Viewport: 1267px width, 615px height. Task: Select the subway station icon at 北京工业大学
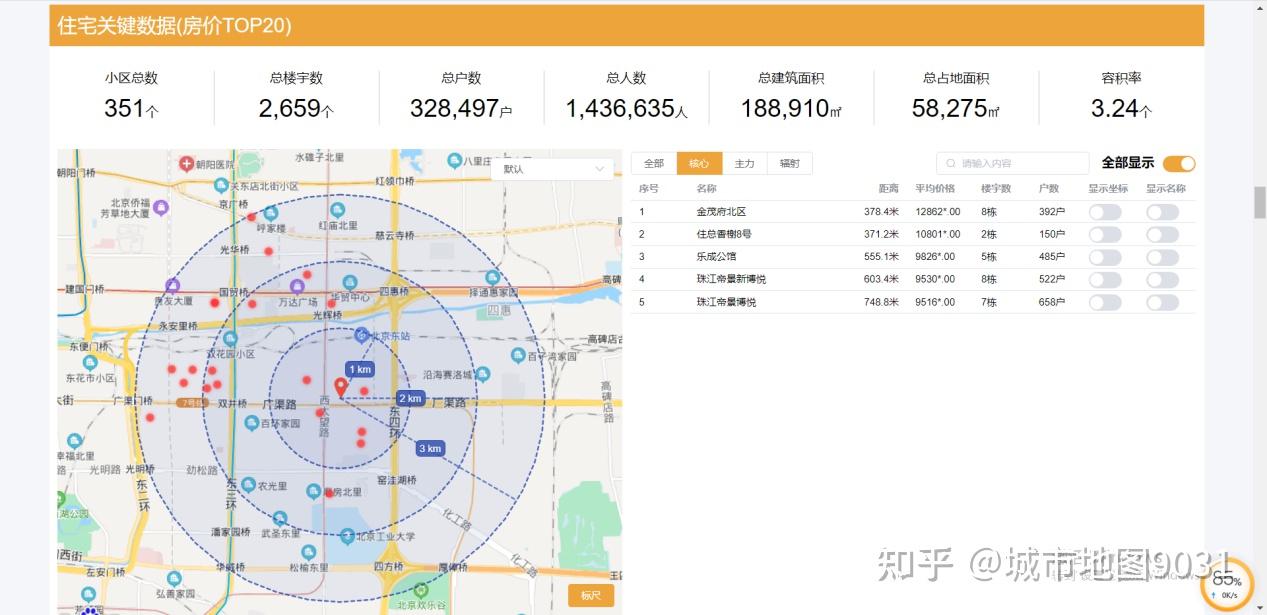click(346, 533)
